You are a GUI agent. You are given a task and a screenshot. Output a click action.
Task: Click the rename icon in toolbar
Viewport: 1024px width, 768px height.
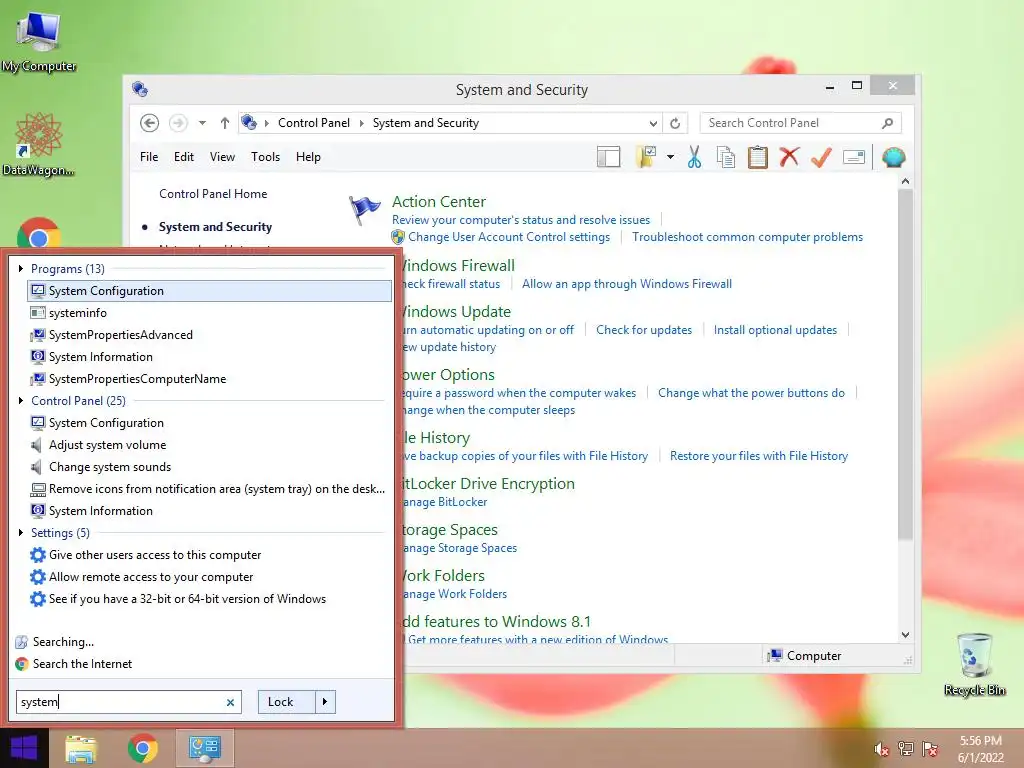pyautogui.click(x=854, y=157)
